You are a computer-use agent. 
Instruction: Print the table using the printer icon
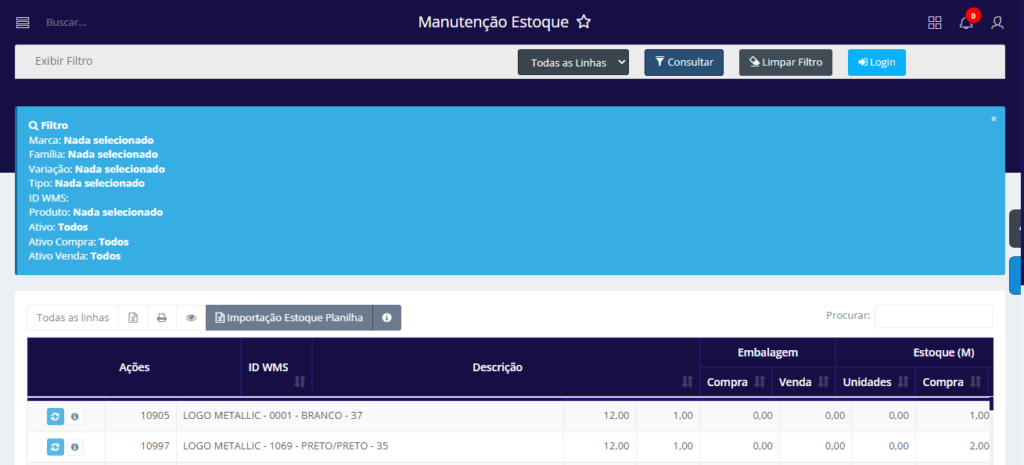(x=161, y=318)
